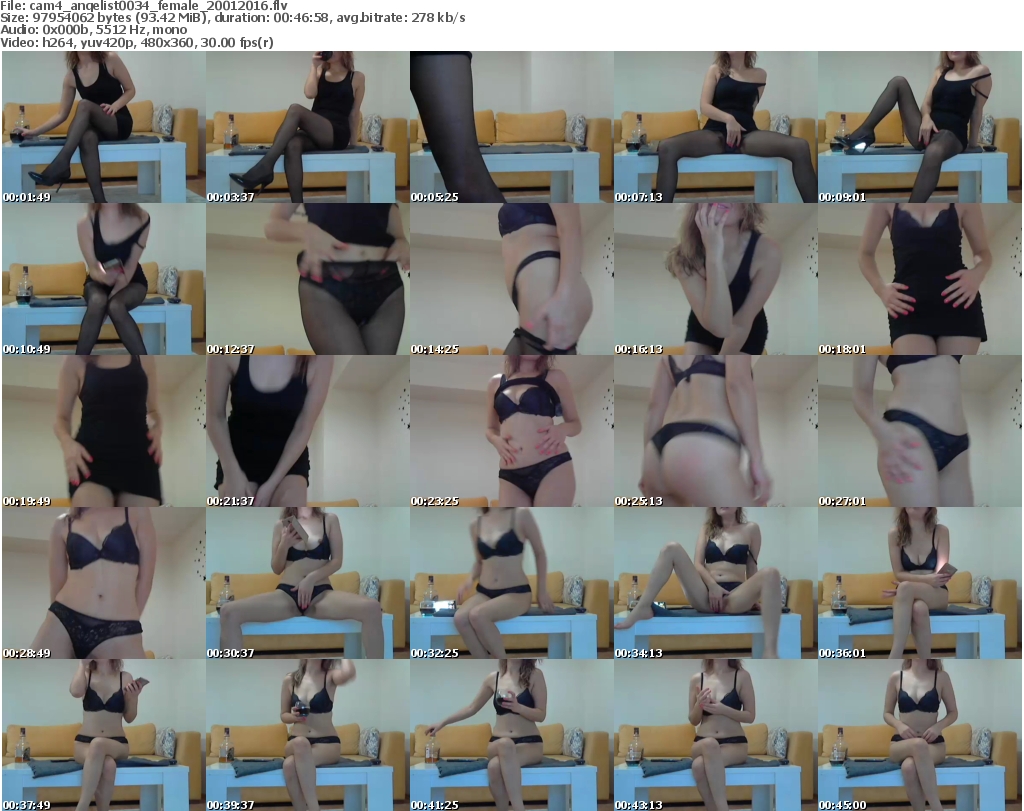Pick the thumbnail marked 00:30:37
The image size is (1024, 811).
[x=308, y=583]
